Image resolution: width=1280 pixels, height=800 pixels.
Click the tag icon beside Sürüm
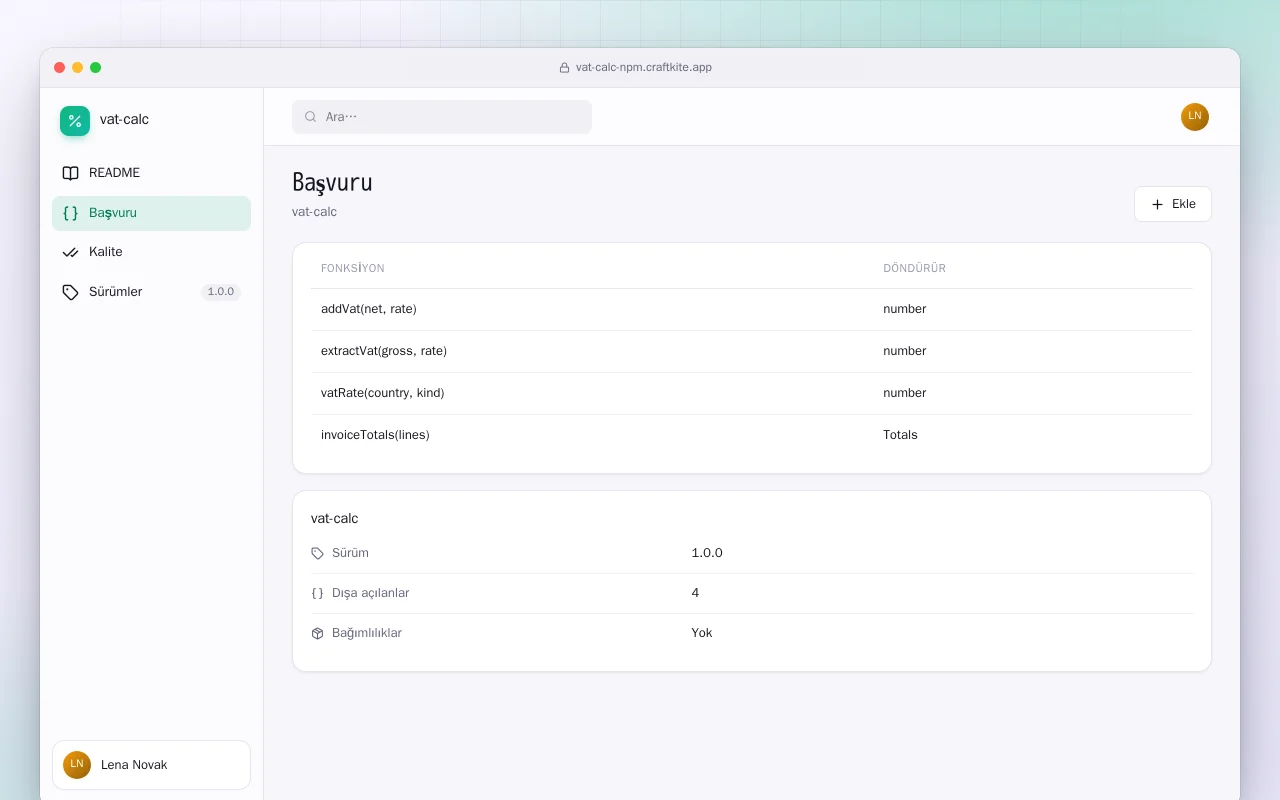tap(318, 553)
